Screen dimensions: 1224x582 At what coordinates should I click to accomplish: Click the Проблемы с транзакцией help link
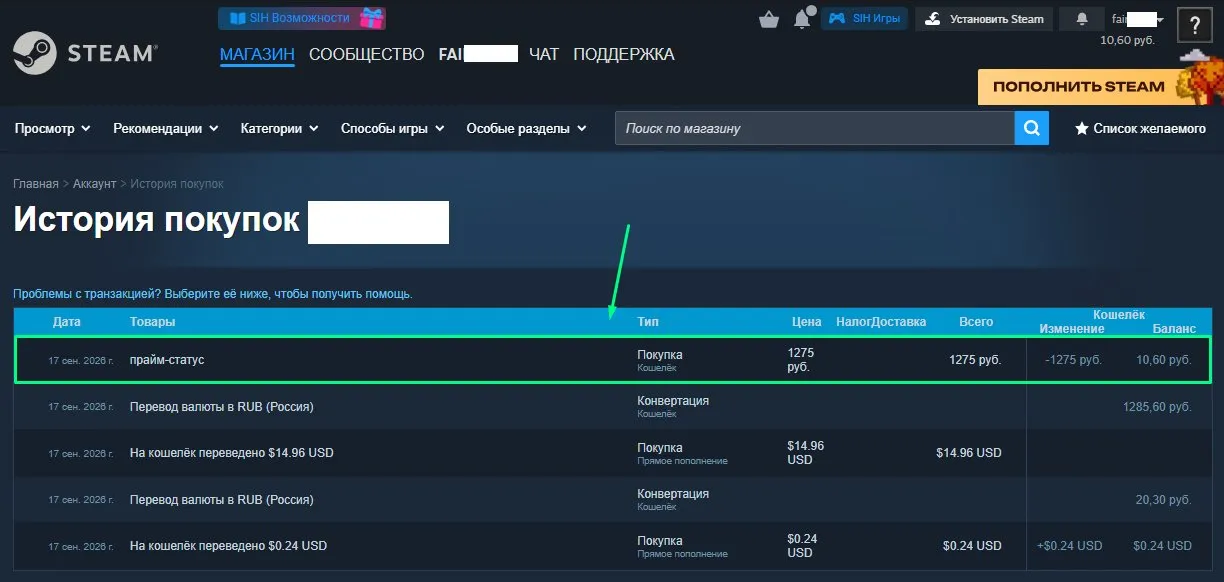click(212, 294)
